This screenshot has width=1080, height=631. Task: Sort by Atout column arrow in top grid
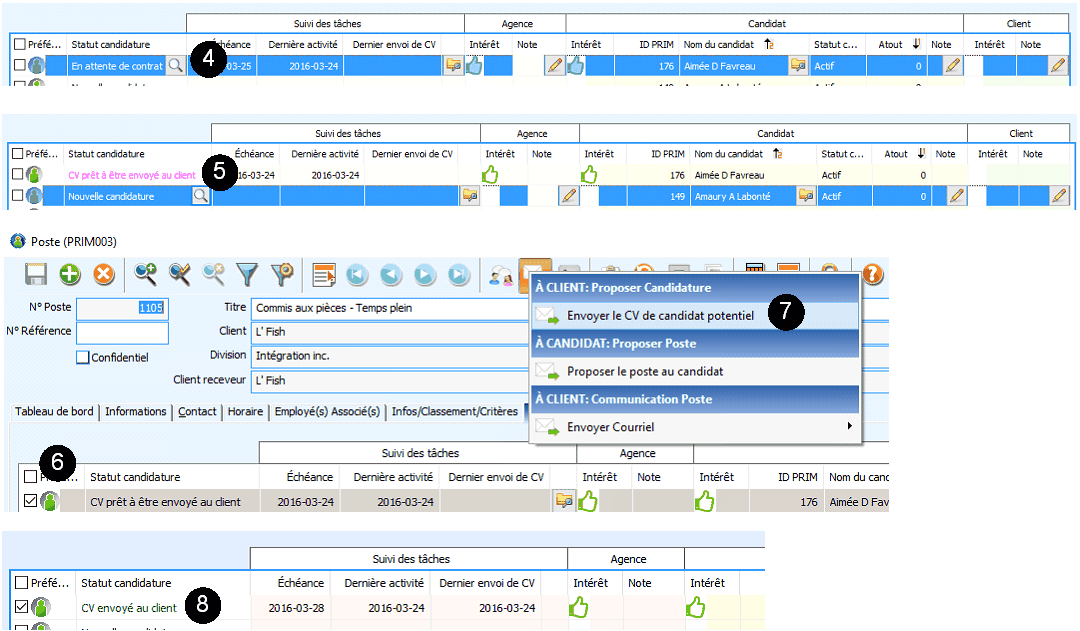pyautogui.click(x=917, y=44)
